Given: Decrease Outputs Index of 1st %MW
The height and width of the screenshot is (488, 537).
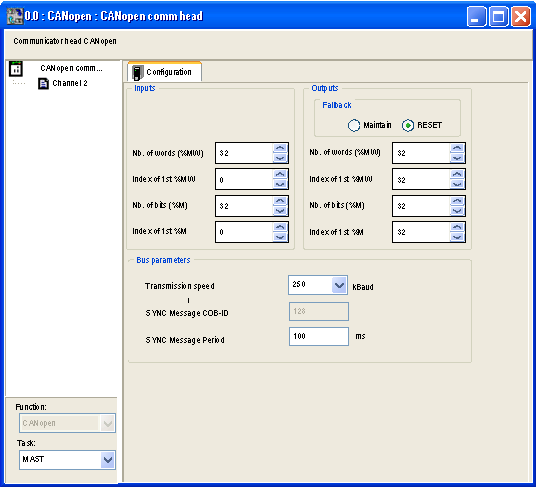Looking at the screenshot, I should click(x=457, y=184).
